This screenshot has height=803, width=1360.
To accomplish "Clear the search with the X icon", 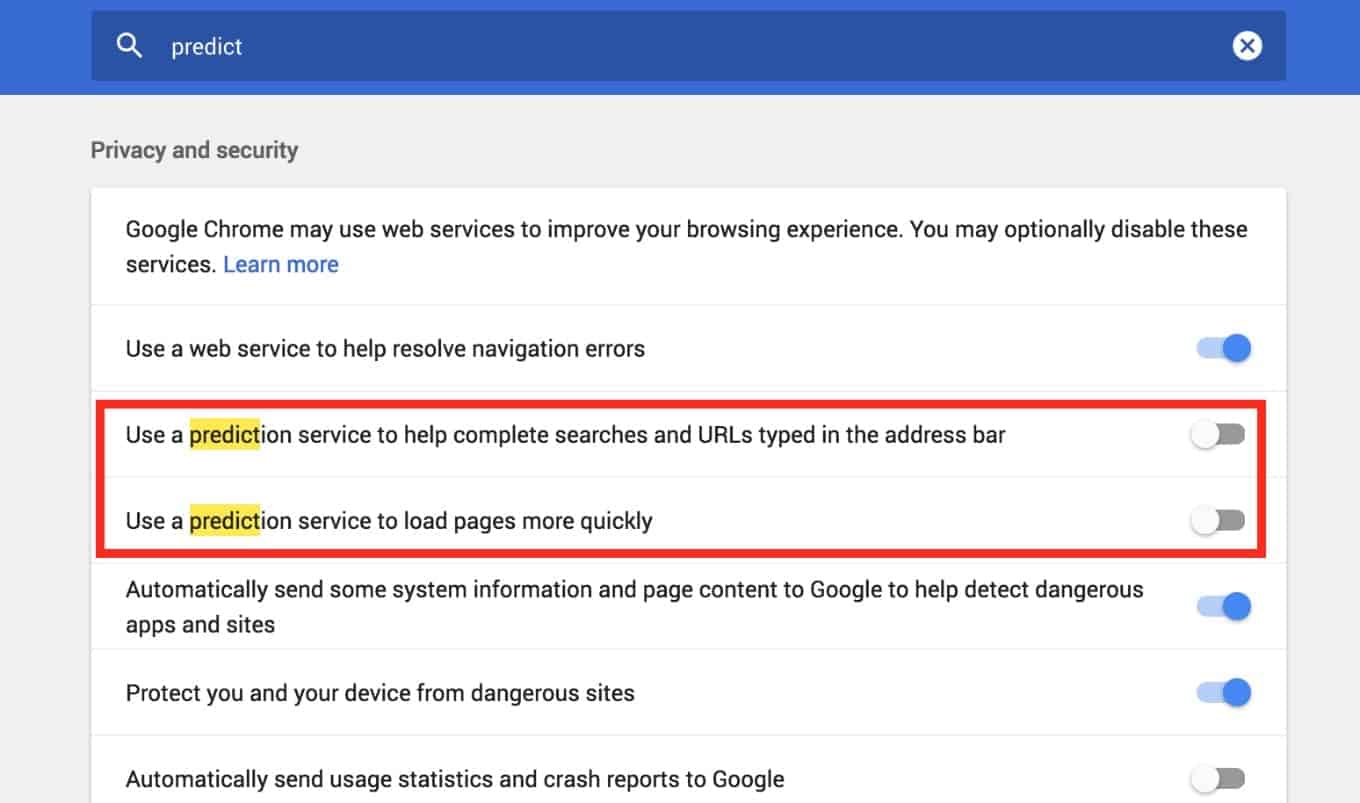I will [1247, 45].
